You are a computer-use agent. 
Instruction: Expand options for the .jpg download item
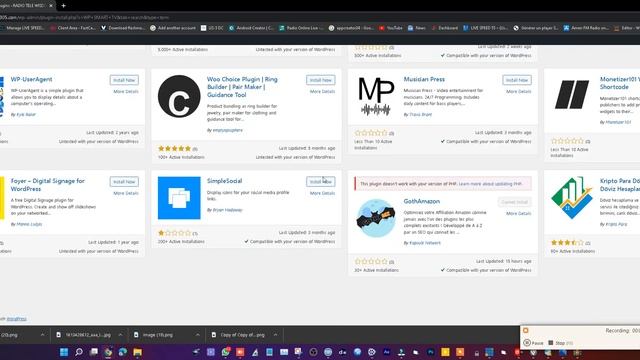pos(120,335)
